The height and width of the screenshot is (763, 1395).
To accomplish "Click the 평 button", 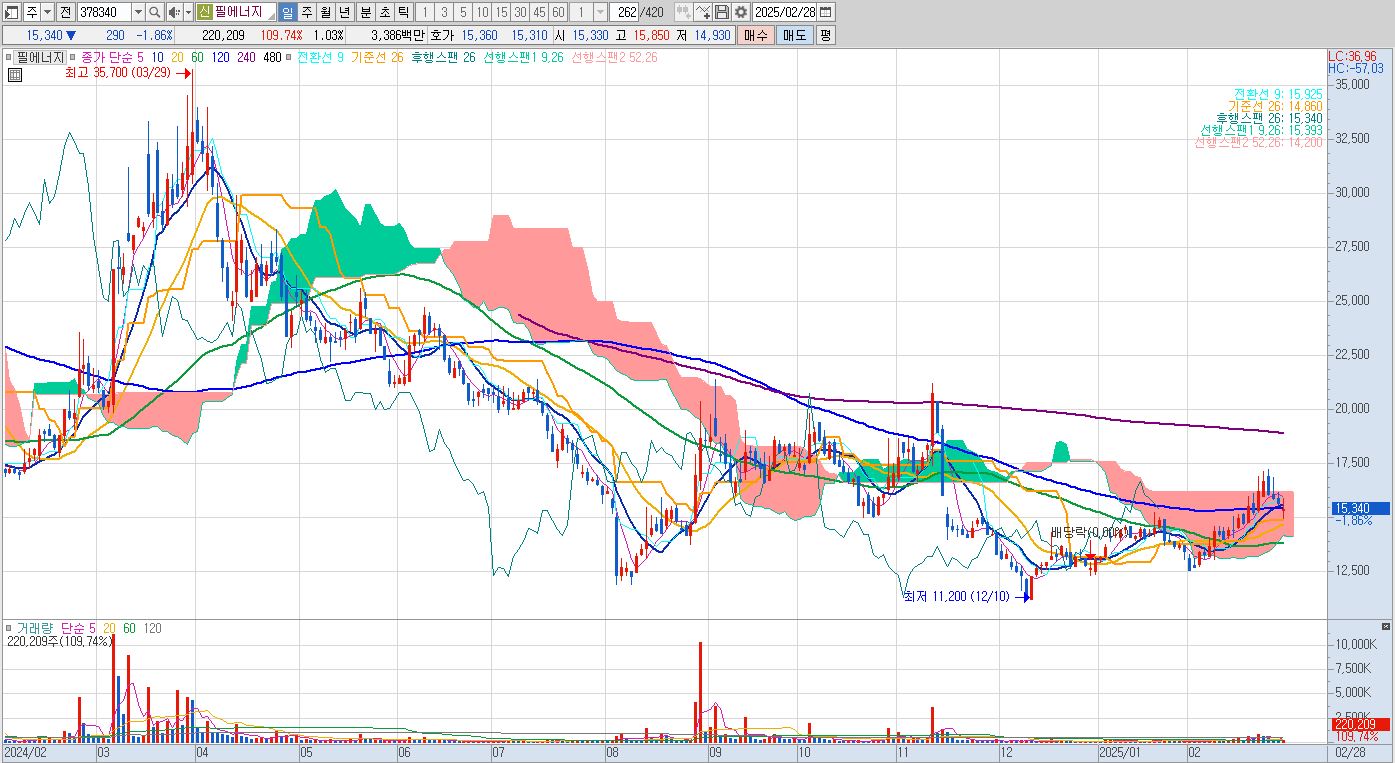I will coord(825,35).
